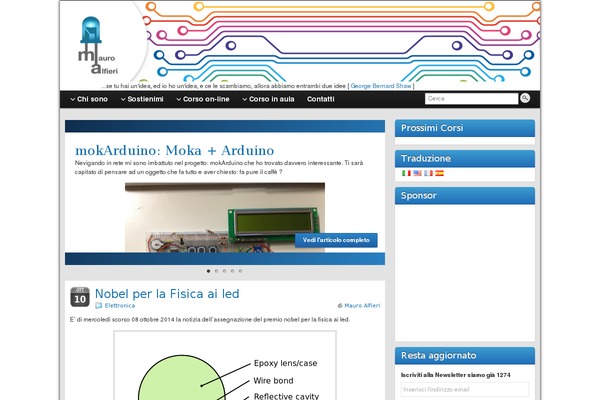
Task: Expand the Corso on-line menu
Action: (203, 99)
